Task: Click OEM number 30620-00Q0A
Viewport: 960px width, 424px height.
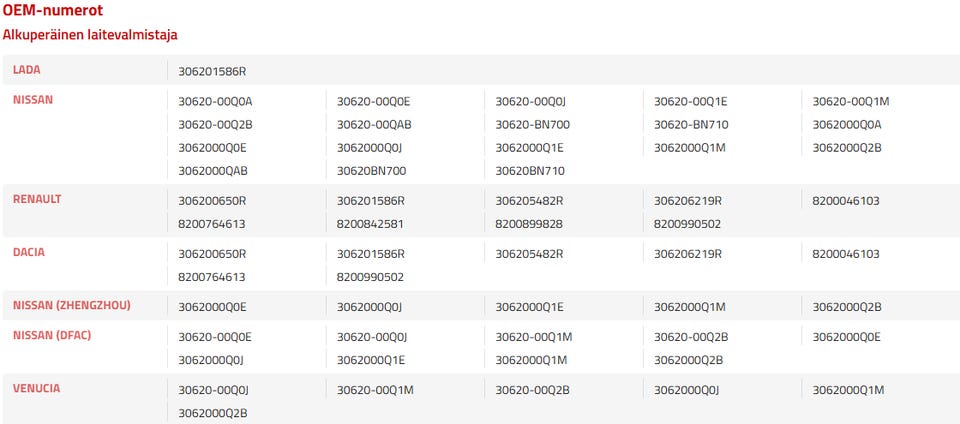Action: tap(215, 101)
